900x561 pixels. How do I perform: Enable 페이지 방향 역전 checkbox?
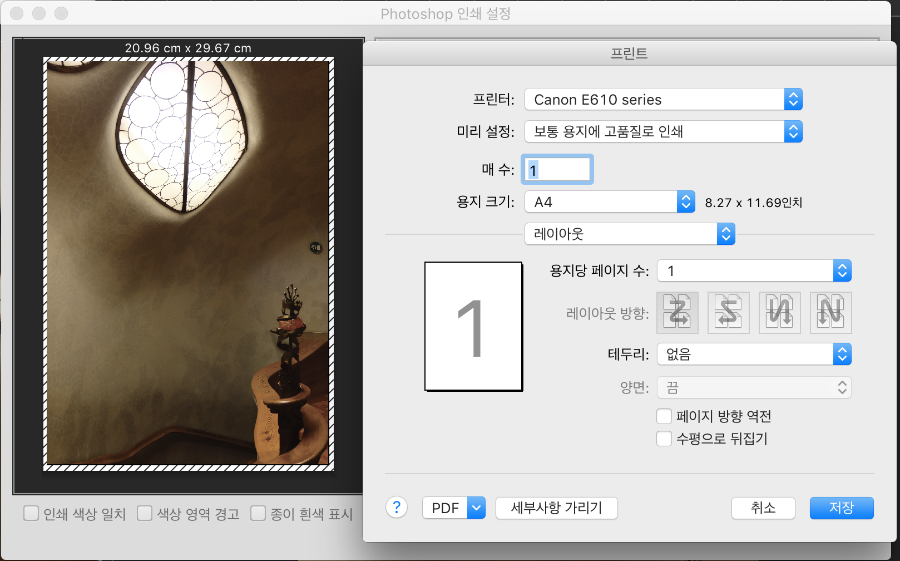[x=664, y=416]
